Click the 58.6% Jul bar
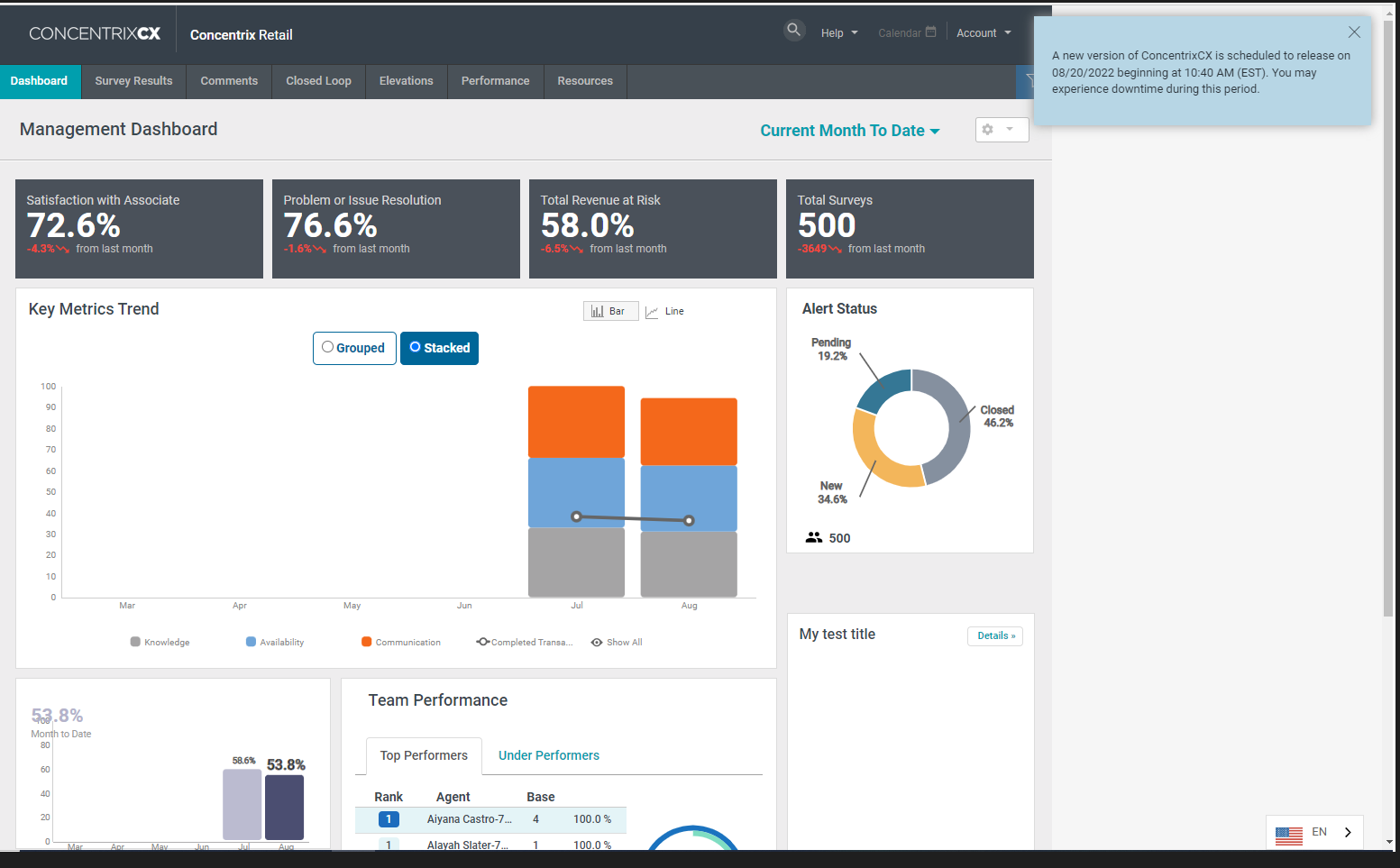The width and height of the screenshot is (1400, 868). coord(242,804)
